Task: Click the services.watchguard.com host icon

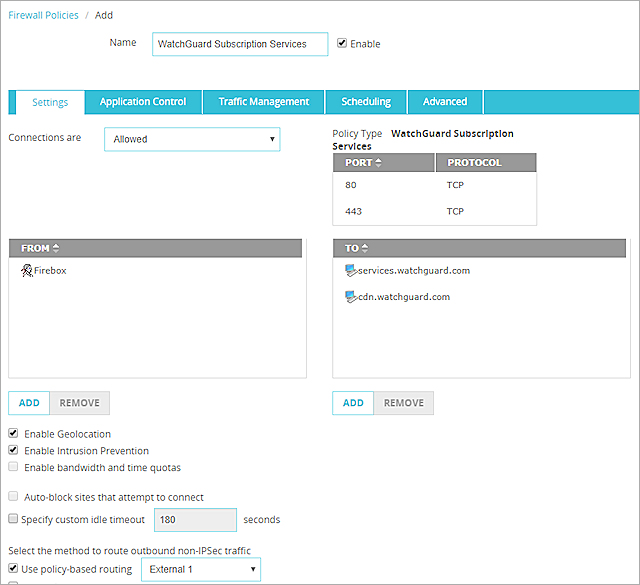Action: tap(350, 270)
